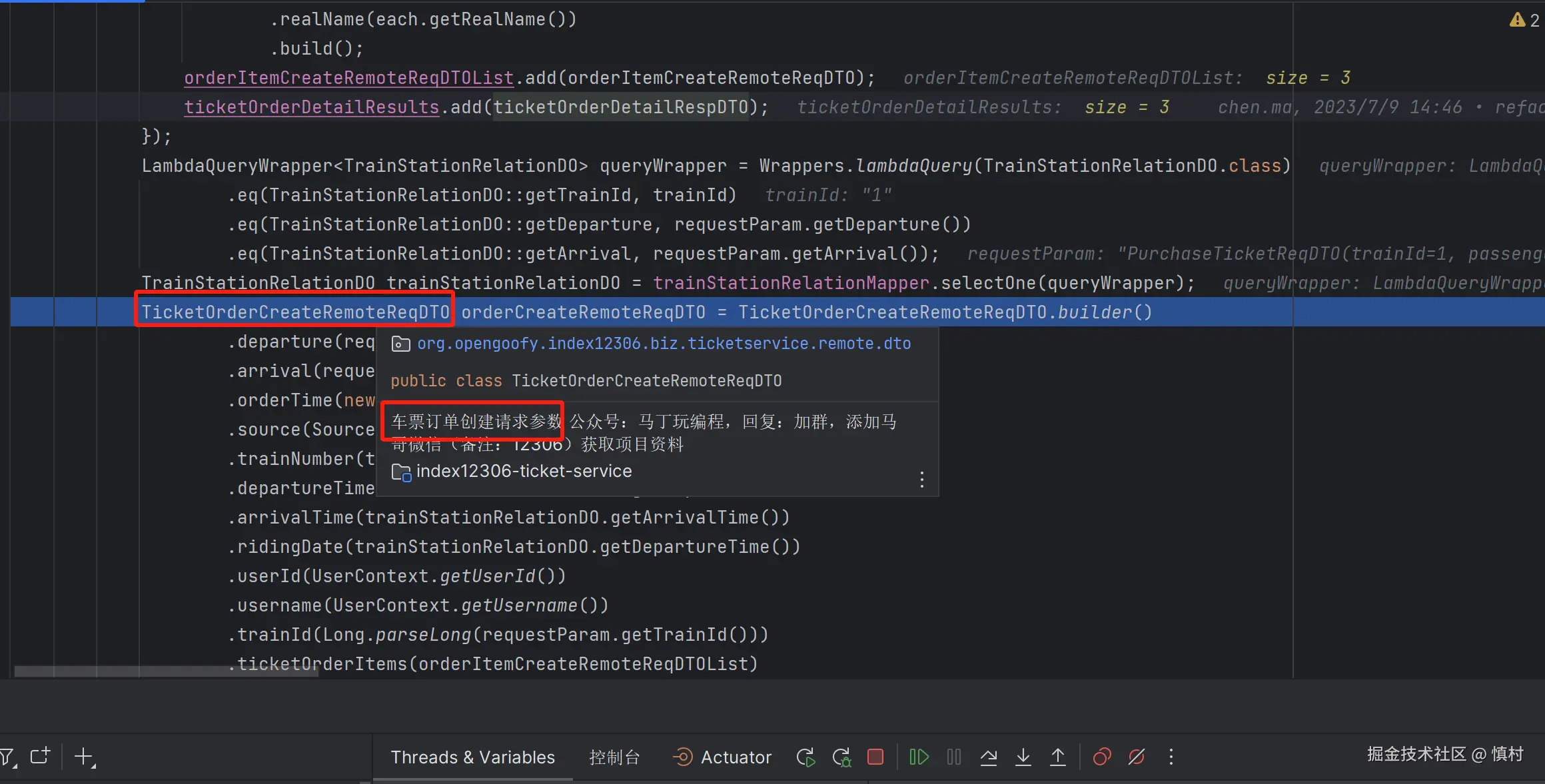Click the Step Into arrow
Screen dimensions: 1545x784
tap(1023, 757)
